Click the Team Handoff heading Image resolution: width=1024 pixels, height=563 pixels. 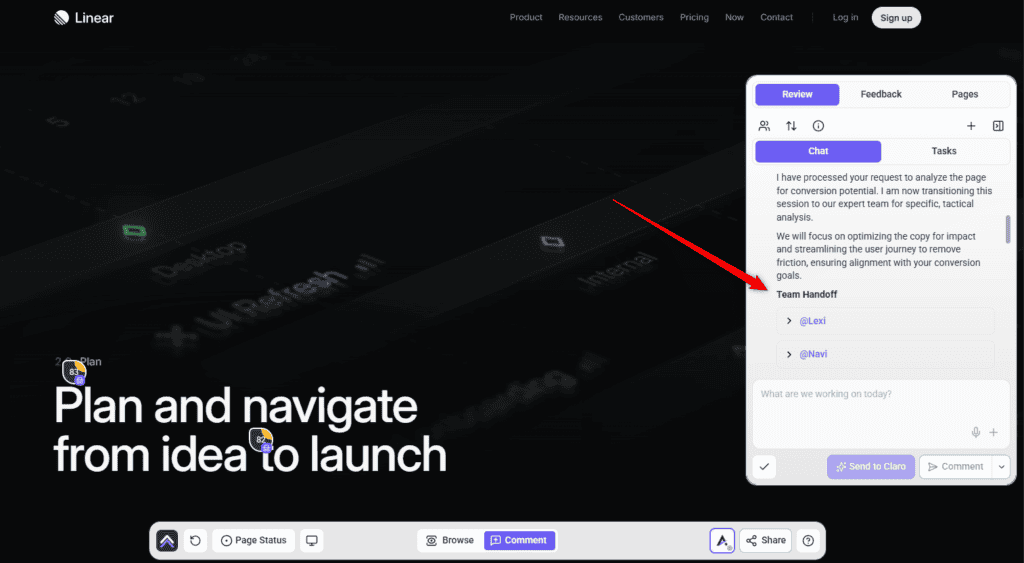(807, 295)
